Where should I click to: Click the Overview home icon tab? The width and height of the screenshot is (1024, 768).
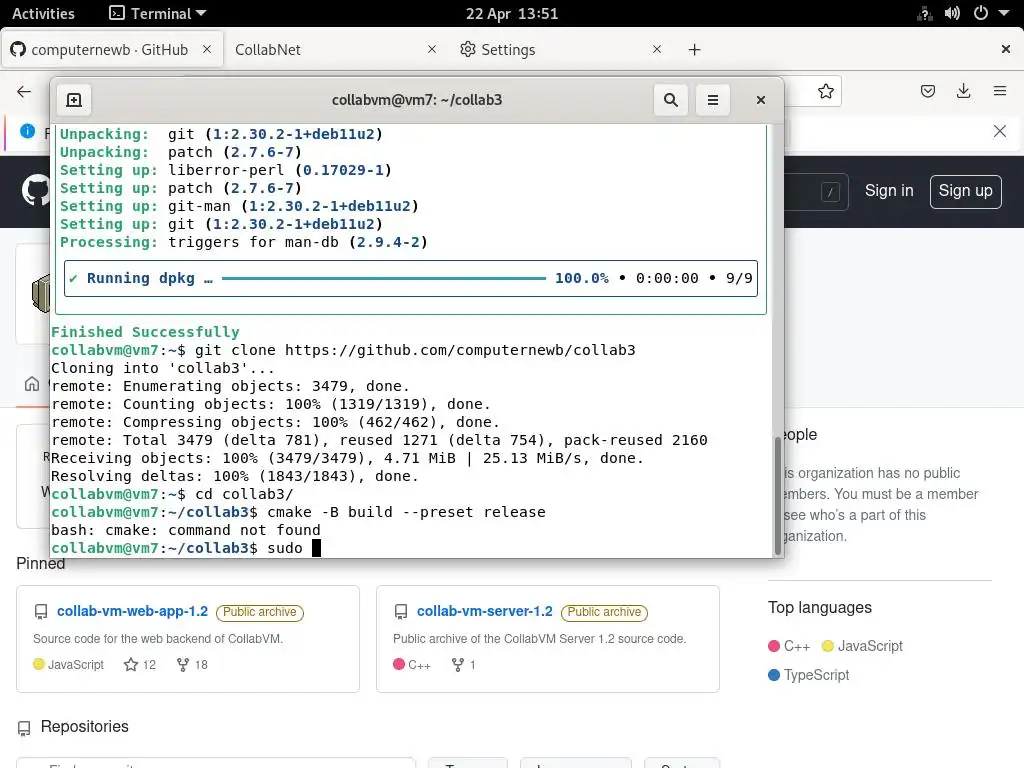coord(32,384)
